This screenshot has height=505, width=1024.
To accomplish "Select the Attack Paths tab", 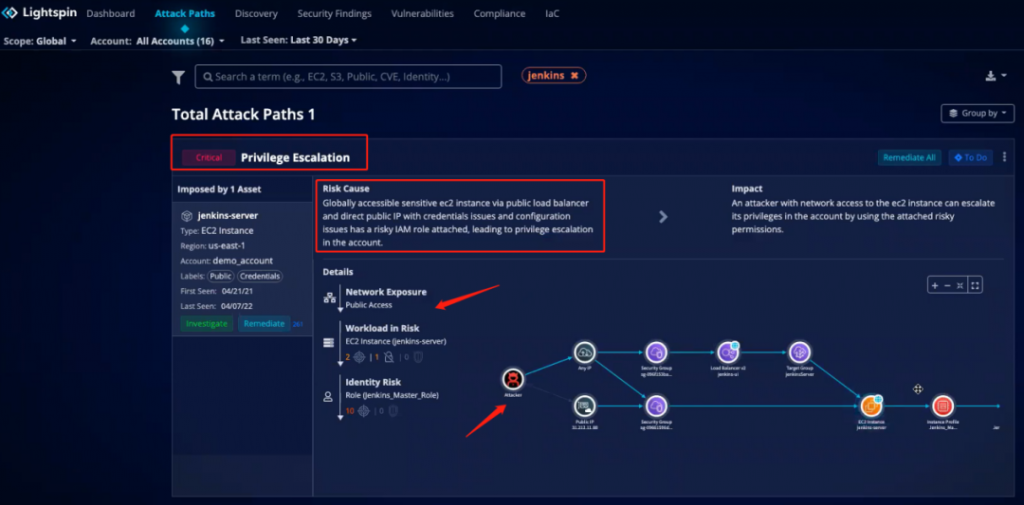I will 185,13.
